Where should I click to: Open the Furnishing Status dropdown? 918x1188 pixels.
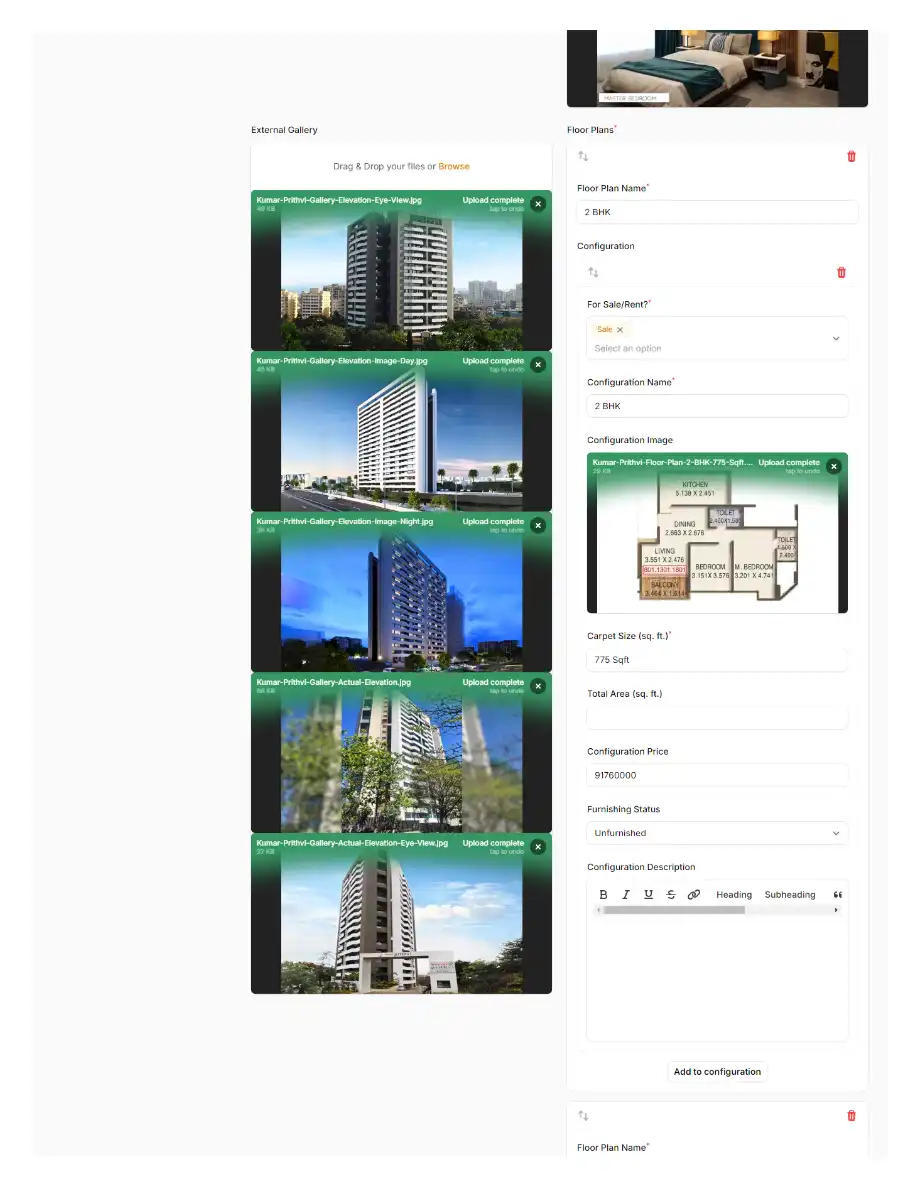coord(835,833)
